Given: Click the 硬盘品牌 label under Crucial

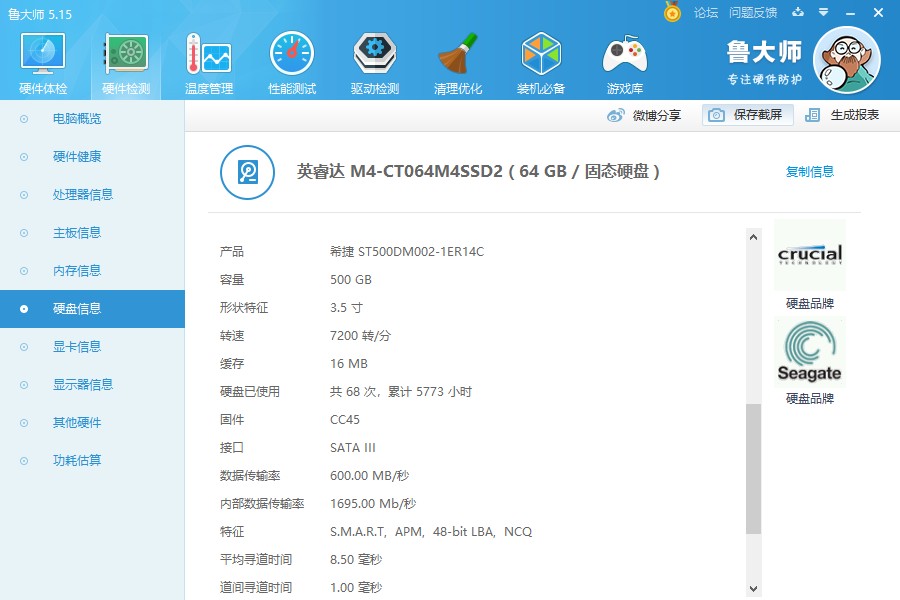Looking at the screenshot, I should (809, 303).
